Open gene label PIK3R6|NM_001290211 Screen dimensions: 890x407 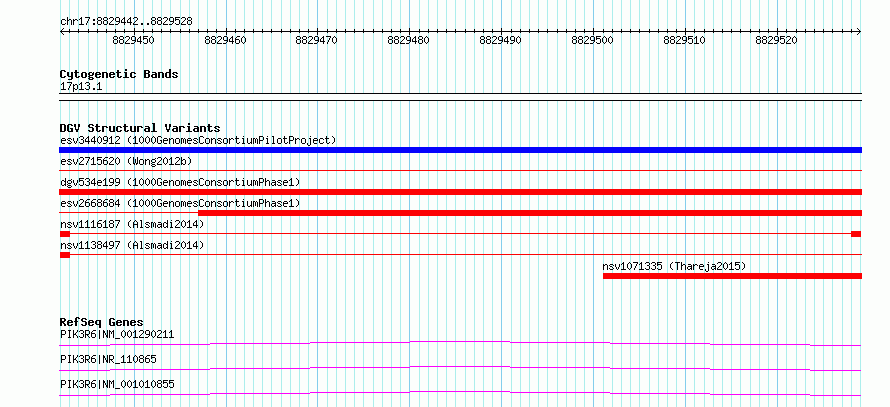[x=117, y=334]
